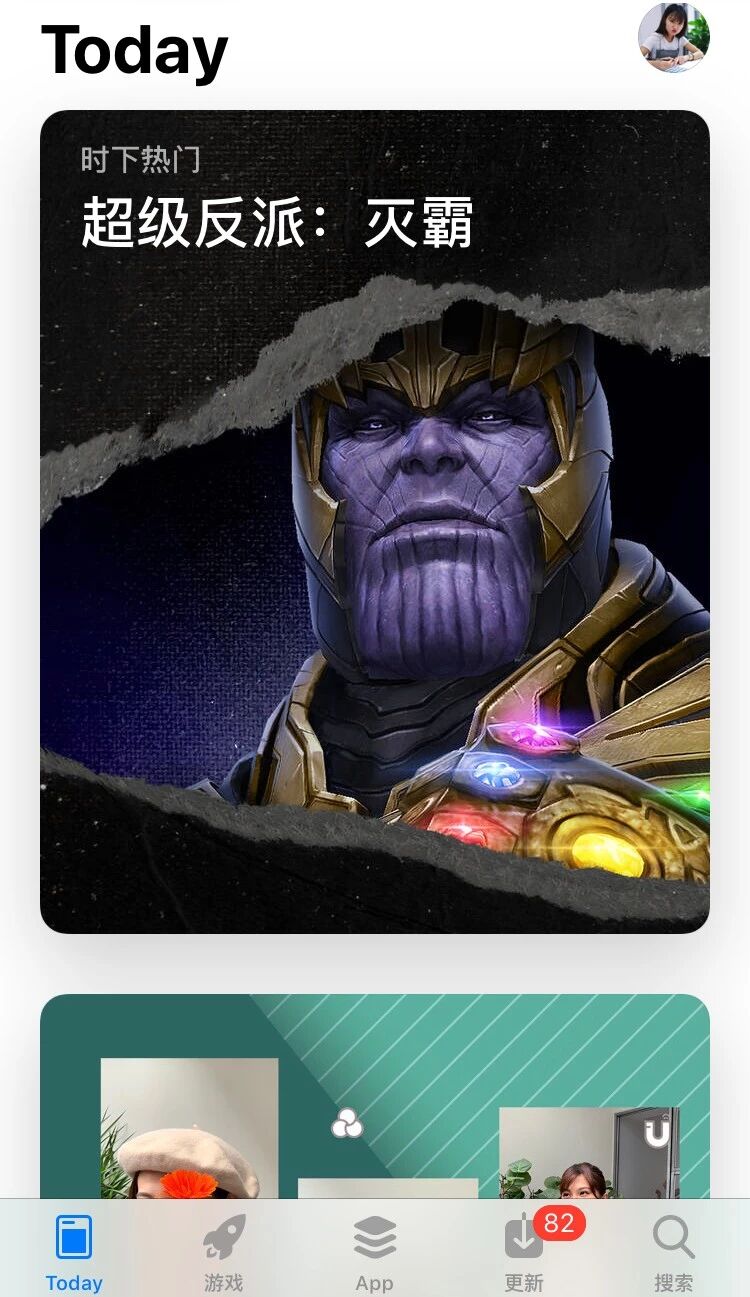The image size is (750, 1297).
Task: Tap the magnifying glass 搜索 icon
Action: coord(674,1237)
